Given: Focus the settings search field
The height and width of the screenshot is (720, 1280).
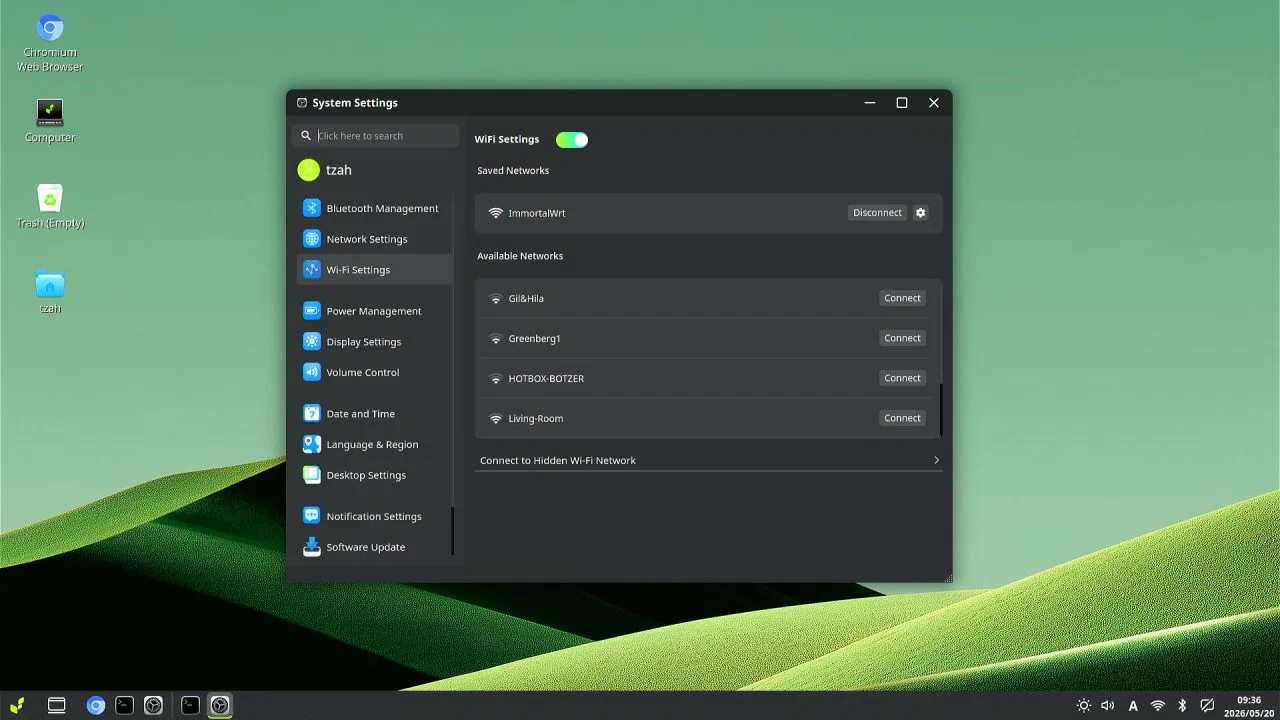Looking at the screenshot, I should tap(376, 135).
